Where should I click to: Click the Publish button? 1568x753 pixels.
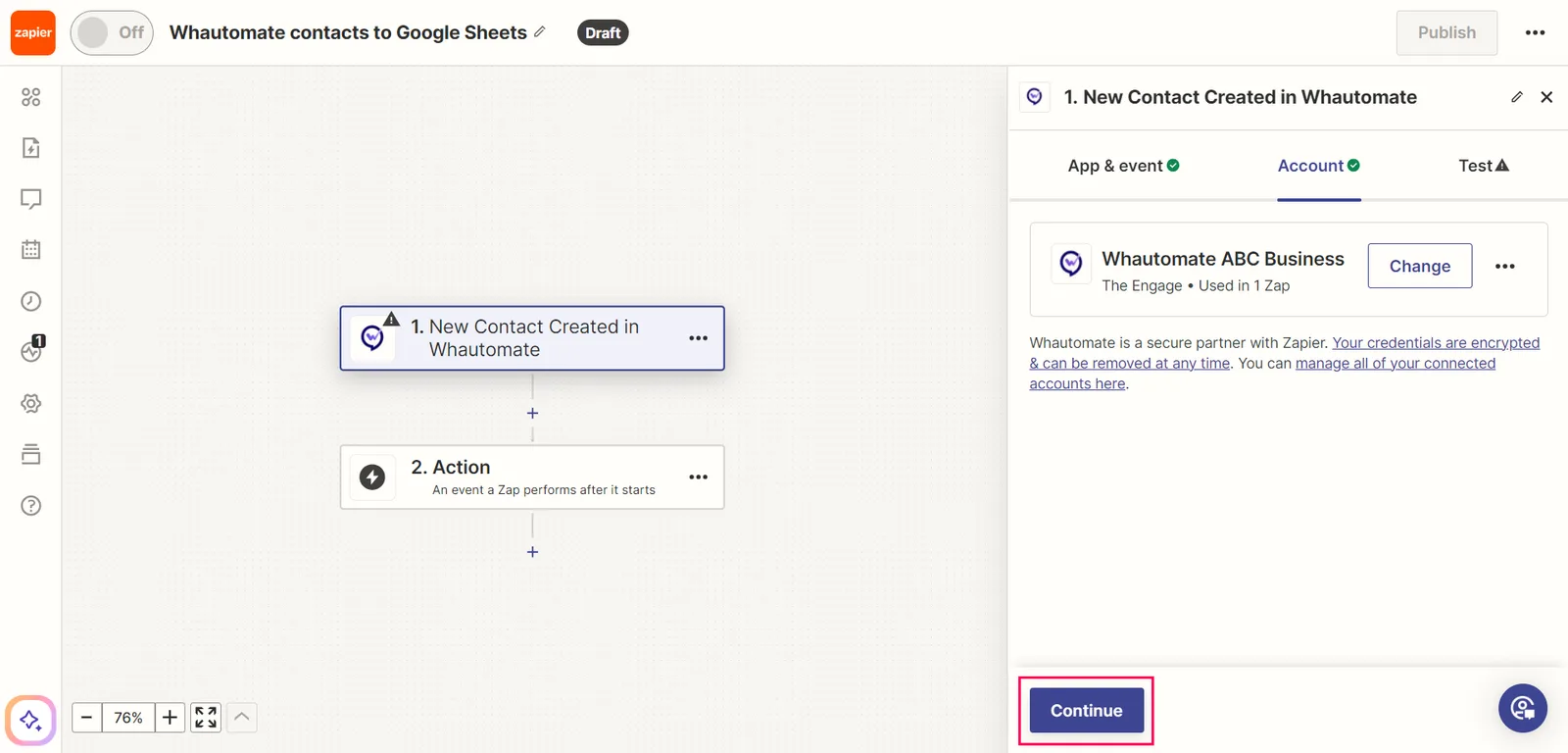[1446, 32]
